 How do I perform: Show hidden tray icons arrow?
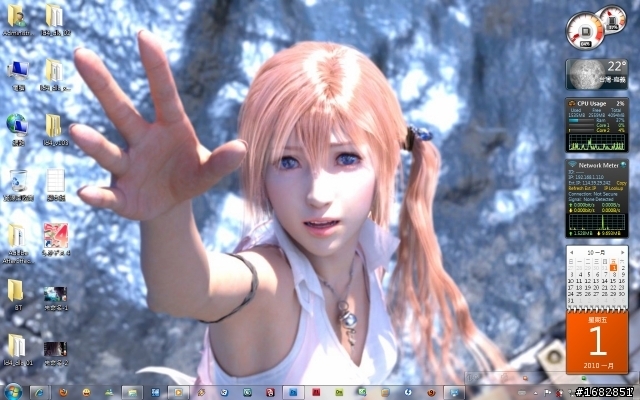[x=535, y=393]
